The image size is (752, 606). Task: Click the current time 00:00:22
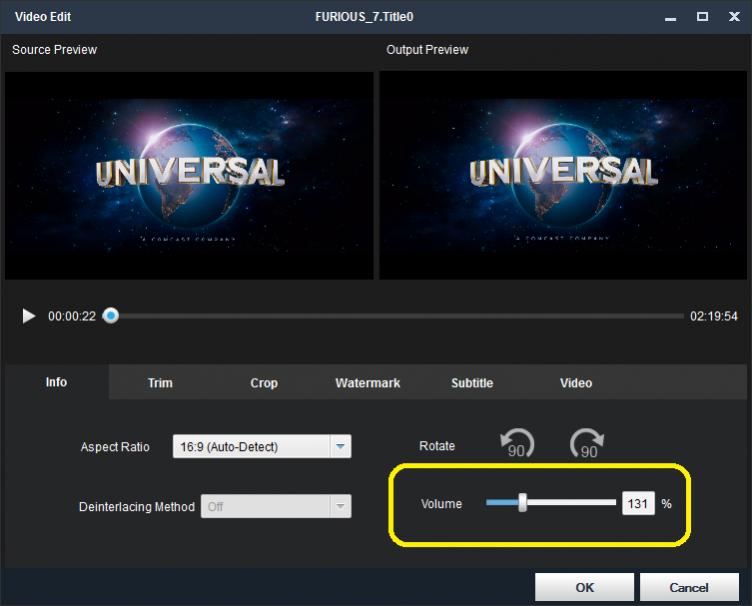click(x=72, y=316)
